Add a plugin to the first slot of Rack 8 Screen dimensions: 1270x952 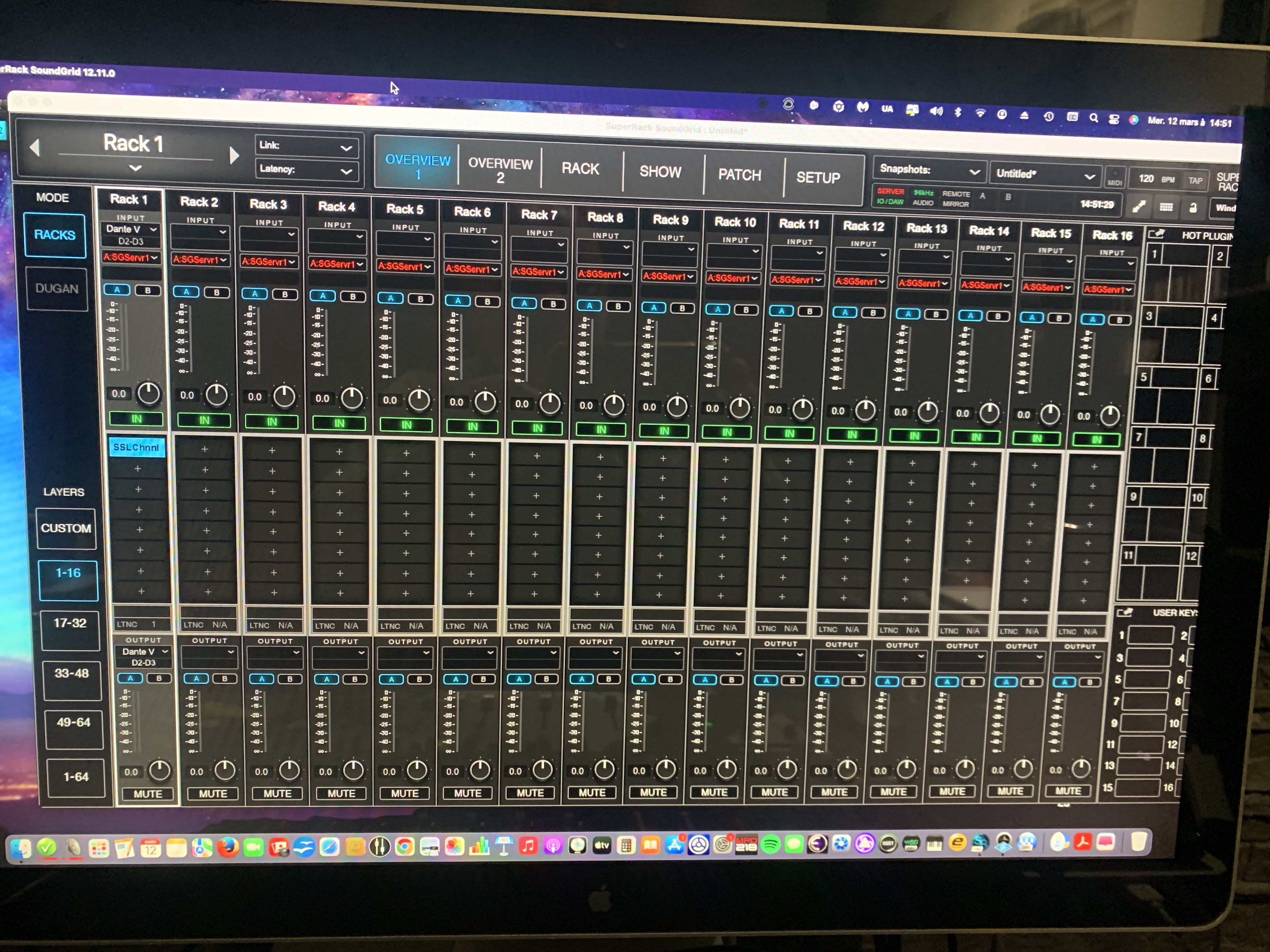pyautogui.click(x=600, y=457)
